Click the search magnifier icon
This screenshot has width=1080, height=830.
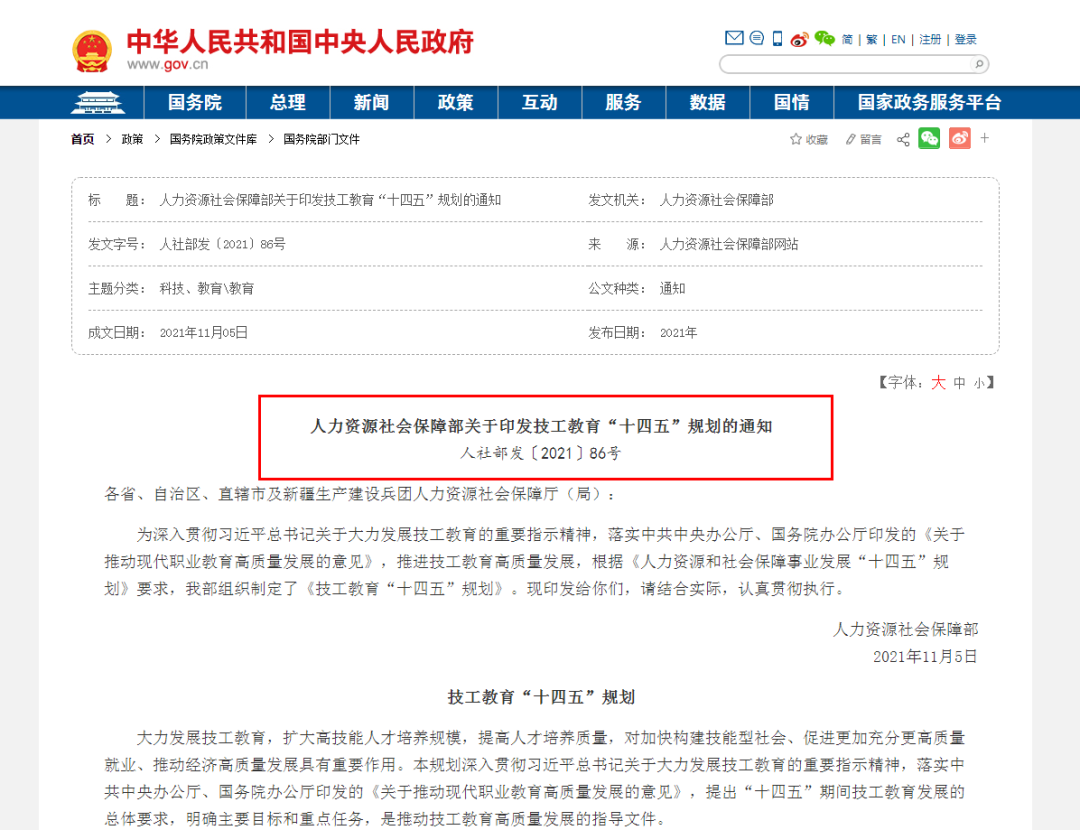978,63
